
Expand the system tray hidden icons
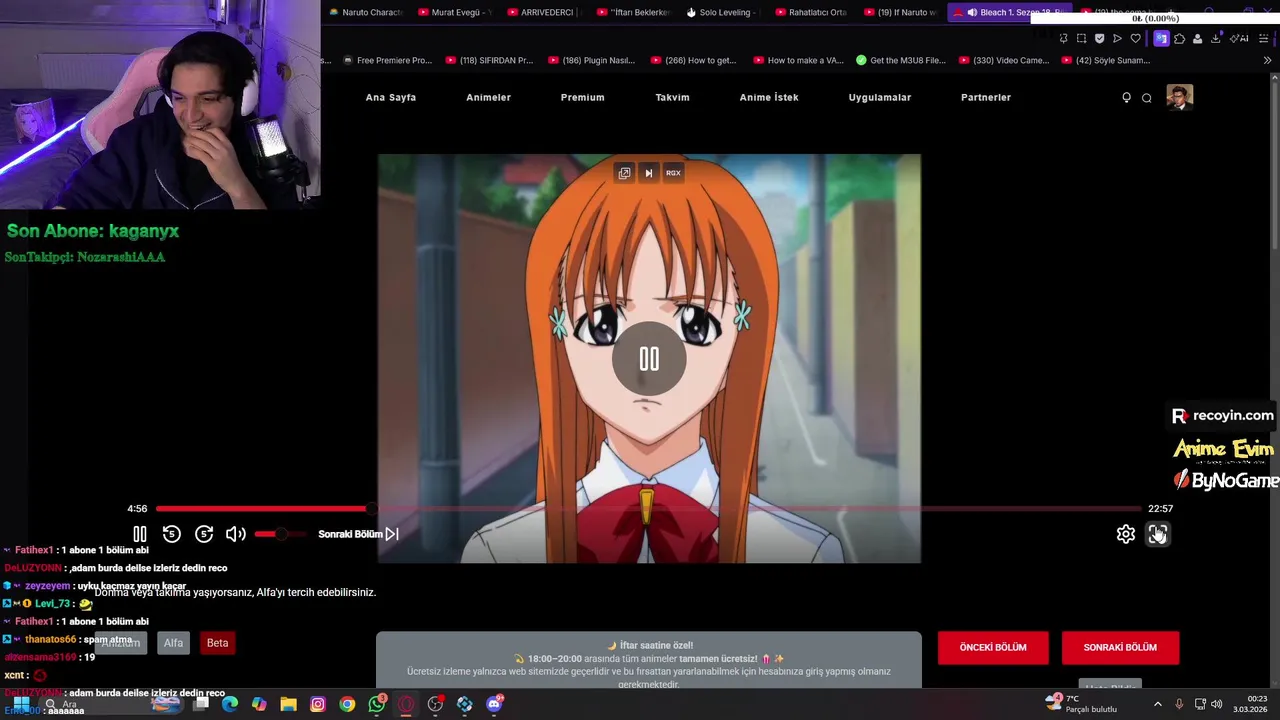point(1158,704)
